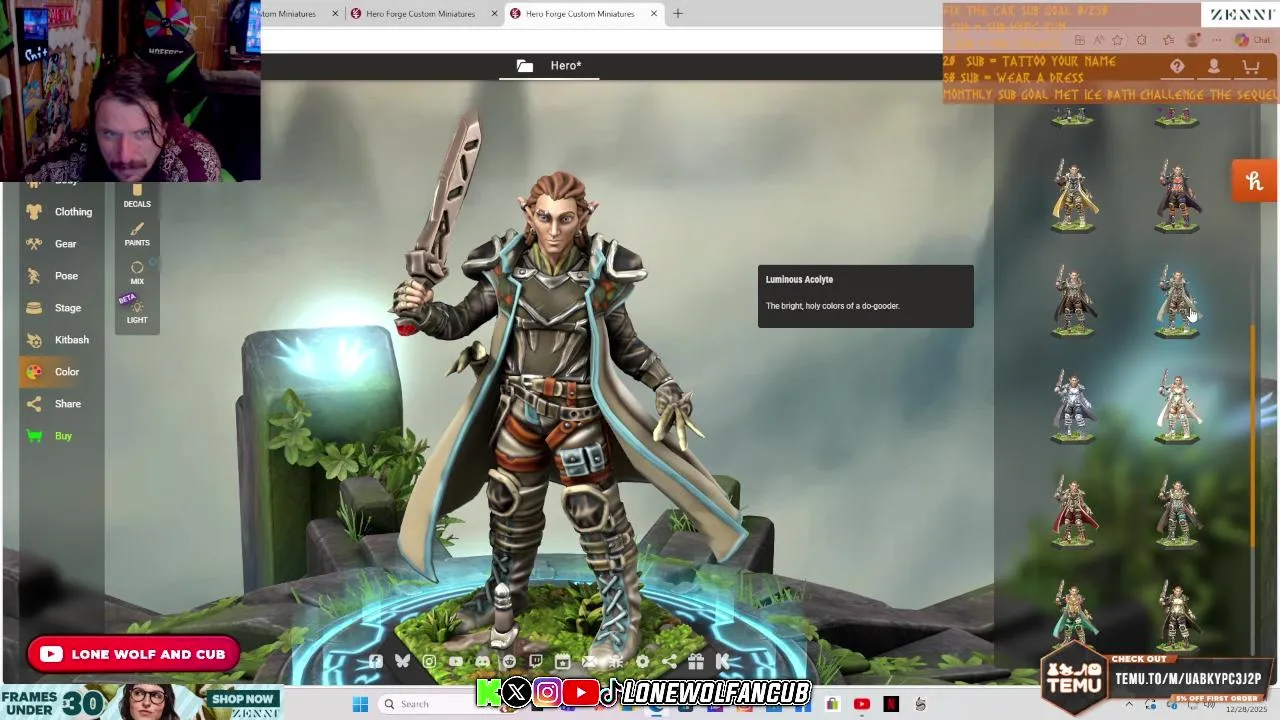The width and height of the screenshot is (1280, 720).
Task: Switch to the Decals color sub-tab
Action: [137, 196]
